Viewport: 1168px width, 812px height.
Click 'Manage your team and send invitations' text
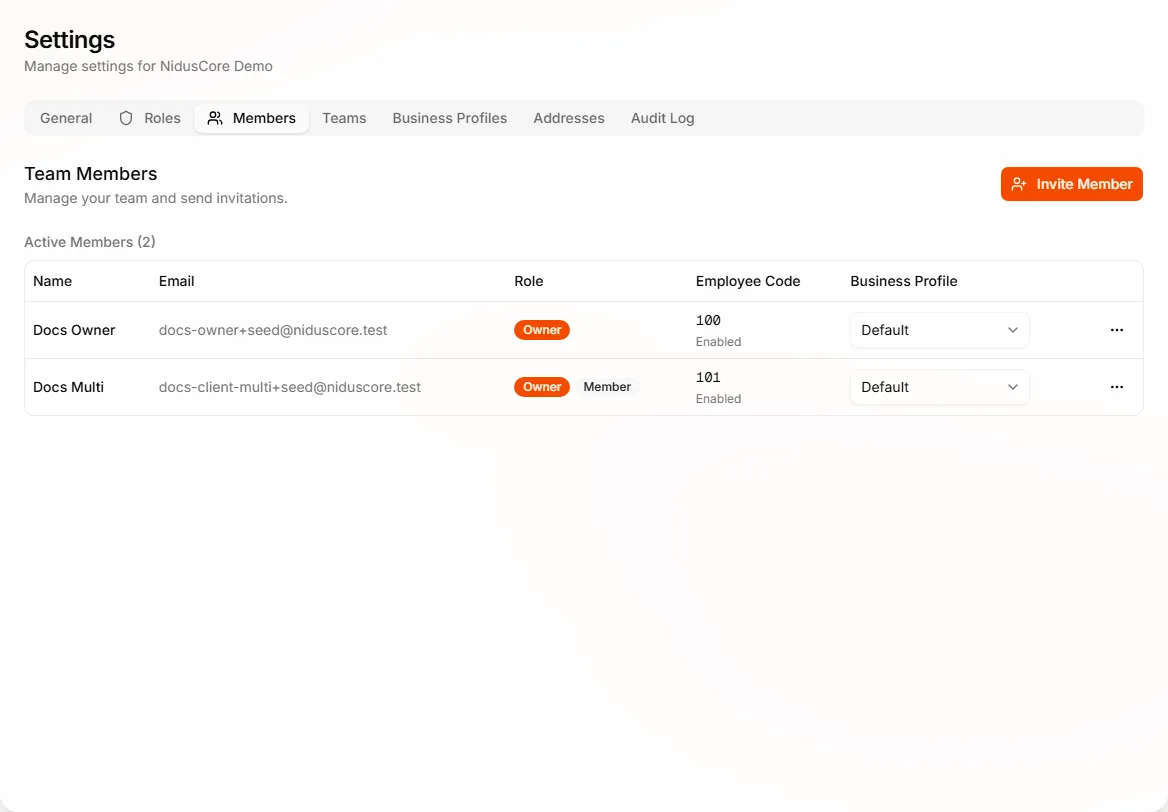[x=156, y=198]
